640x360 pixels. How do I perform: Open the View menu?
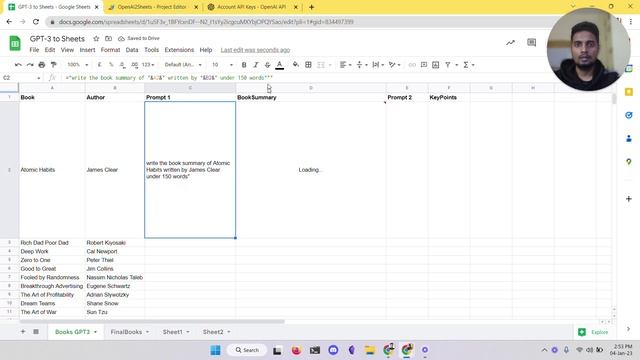click(67, 50)
